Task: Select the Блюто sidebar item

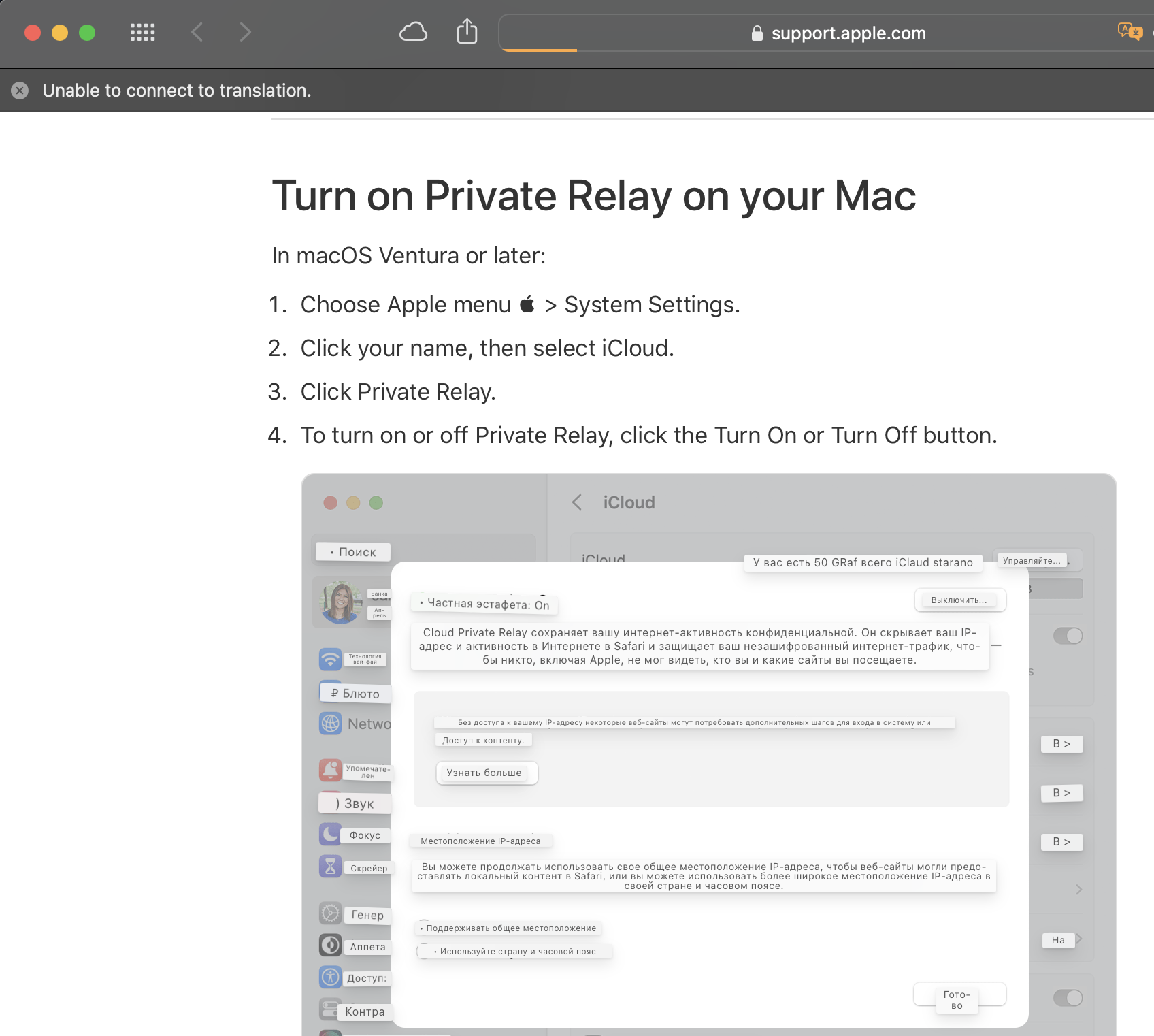Action: (355, 694)
